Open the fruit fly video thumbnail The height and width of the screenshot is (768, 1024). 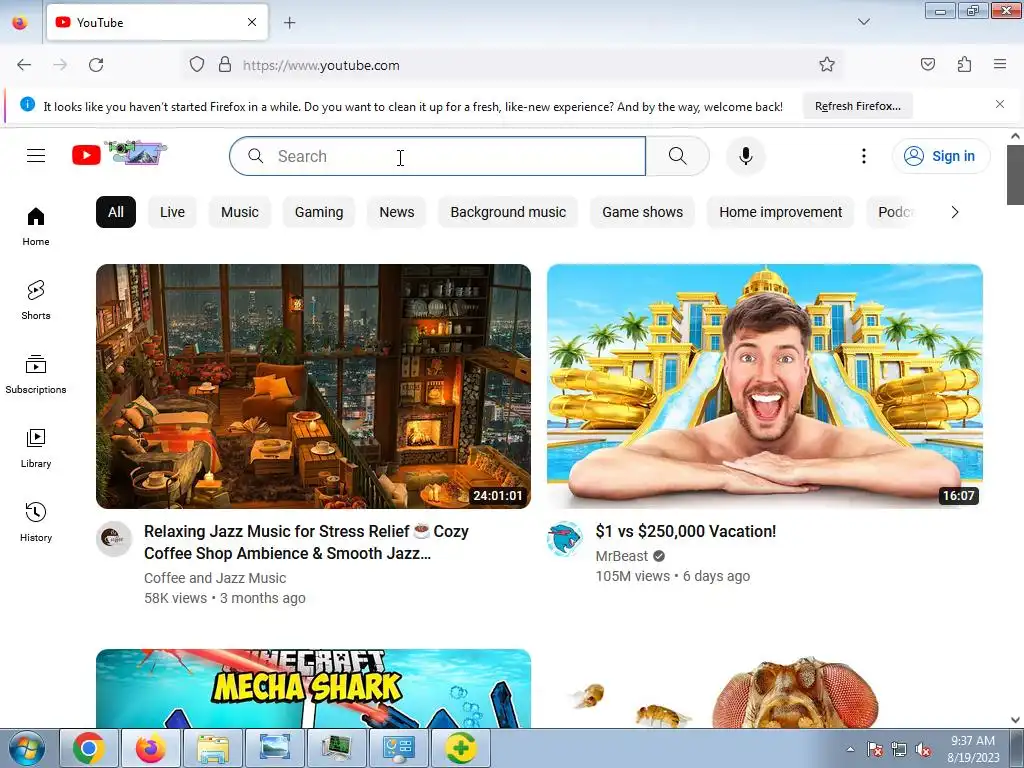pyautogui.click(x=765, y=688)
